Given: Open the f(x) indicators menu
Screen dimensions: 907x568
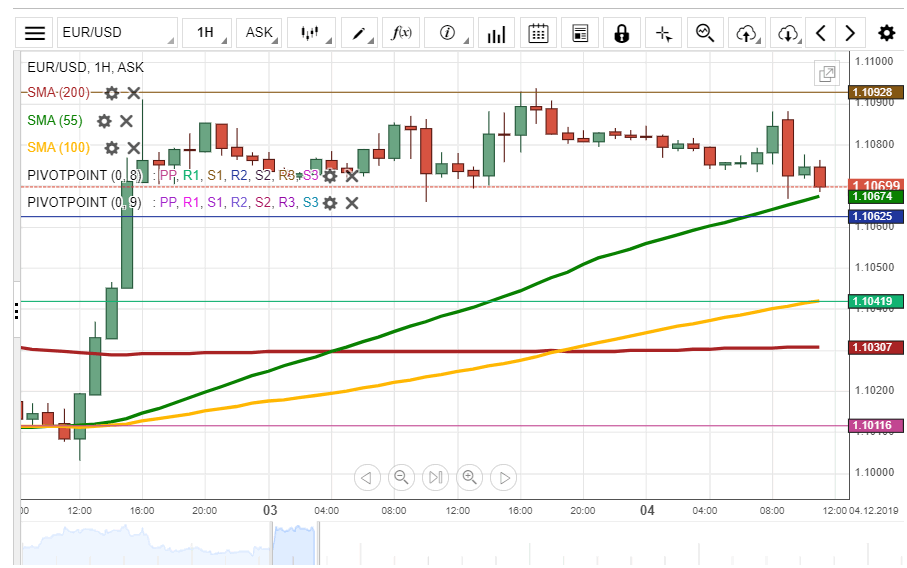Looking at the screenshot, I should click(x=402, y=33).
